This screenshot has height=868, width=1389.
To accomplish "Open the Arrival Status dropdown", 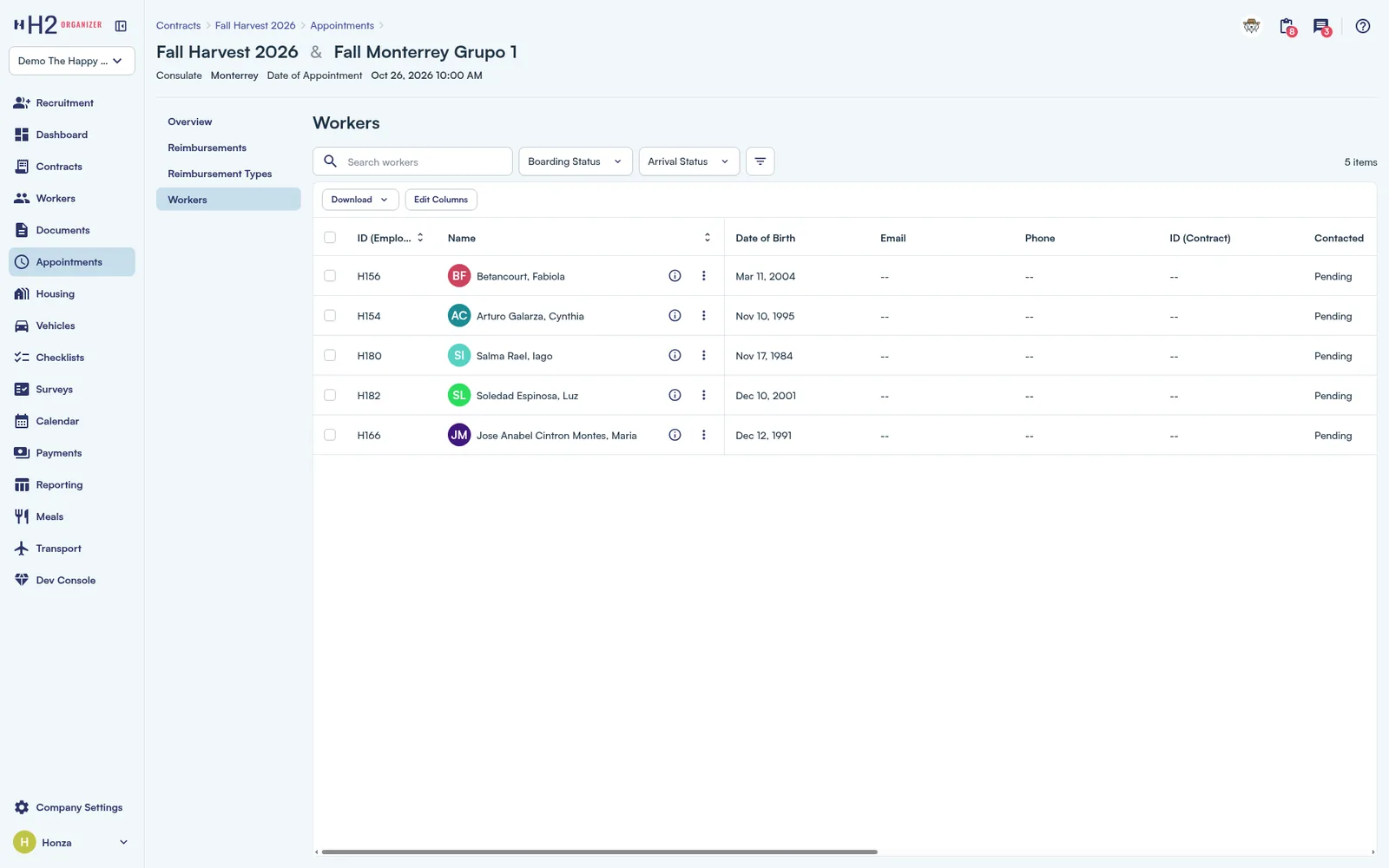I will 689,161.
